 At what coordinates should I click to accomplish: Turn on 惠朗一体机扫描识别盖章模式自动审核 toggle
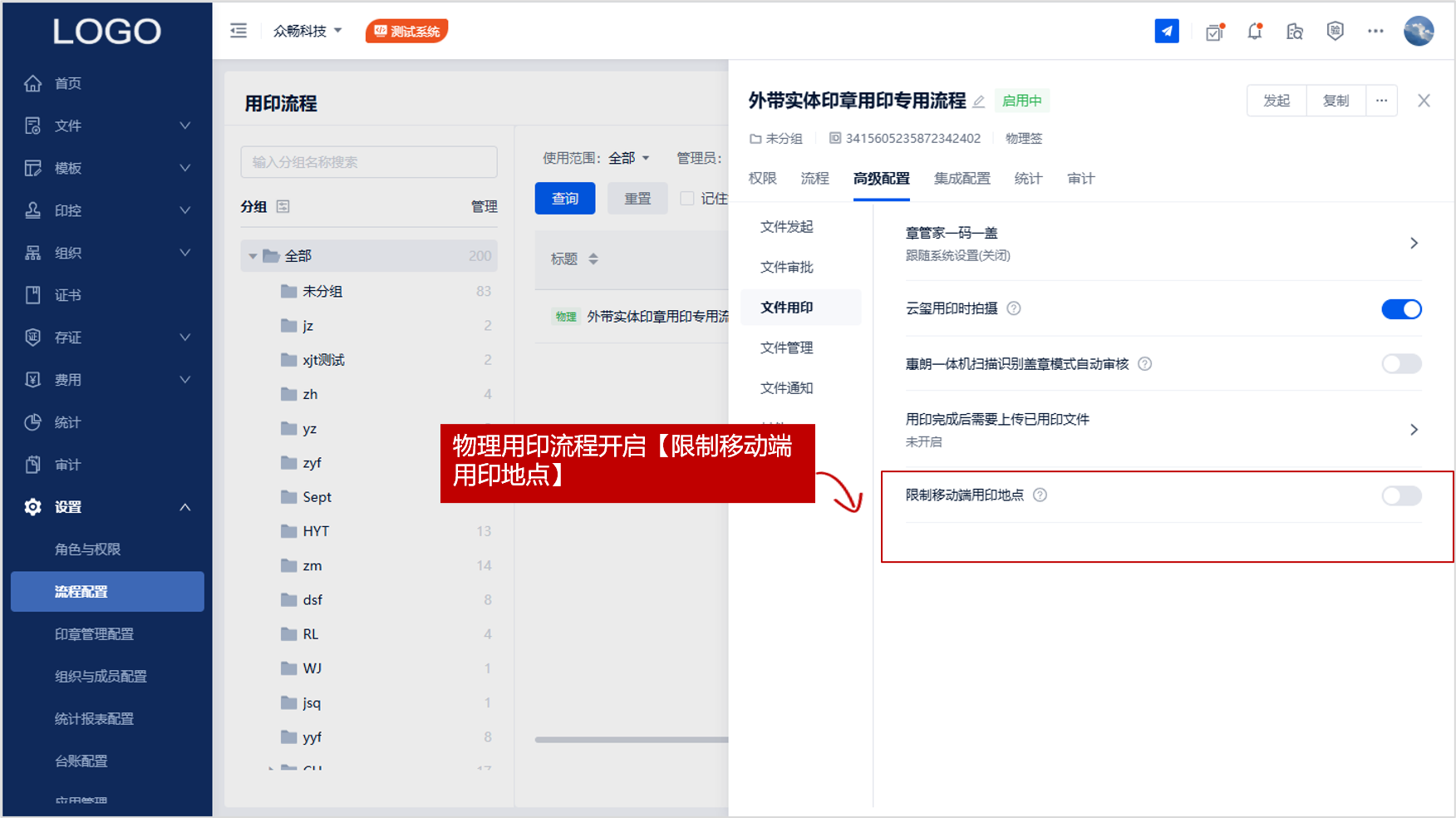[x=1401, y=364]
